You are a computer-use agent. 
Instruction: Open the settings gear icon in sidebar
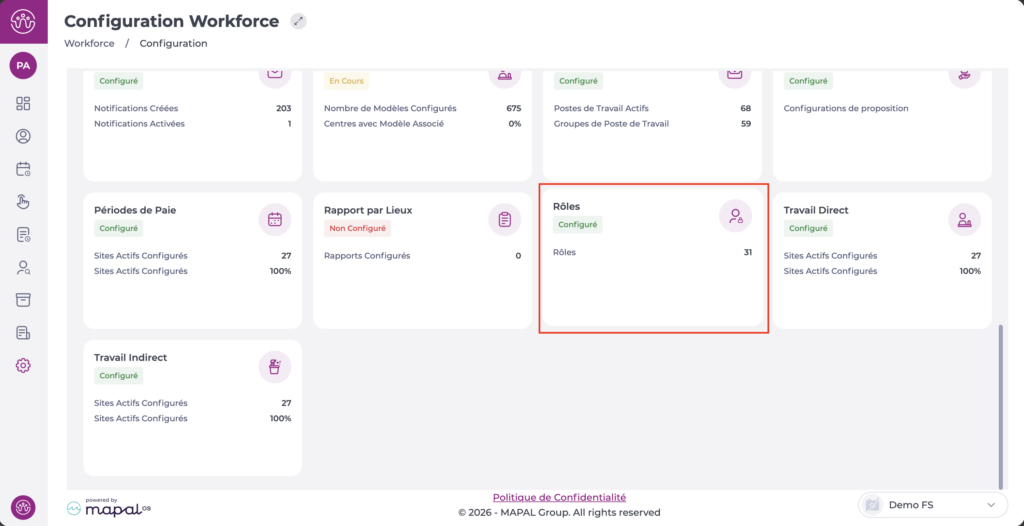(x=23, y=366)
